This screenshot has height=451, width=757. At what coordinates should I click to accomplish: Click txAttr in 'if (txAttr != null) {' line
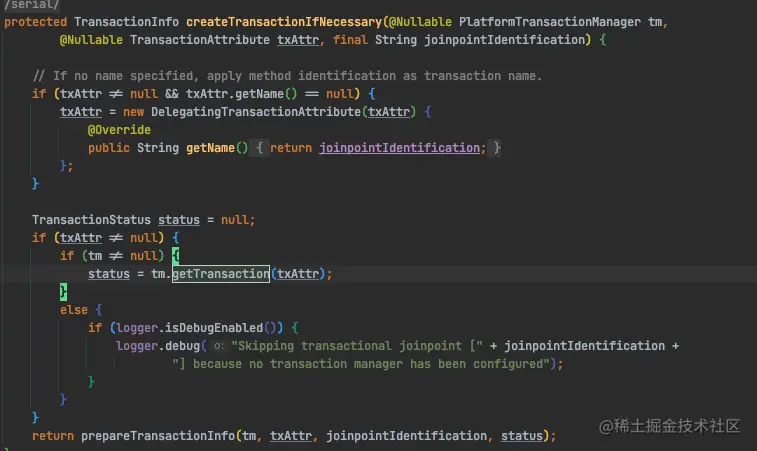tap(81, 238)
